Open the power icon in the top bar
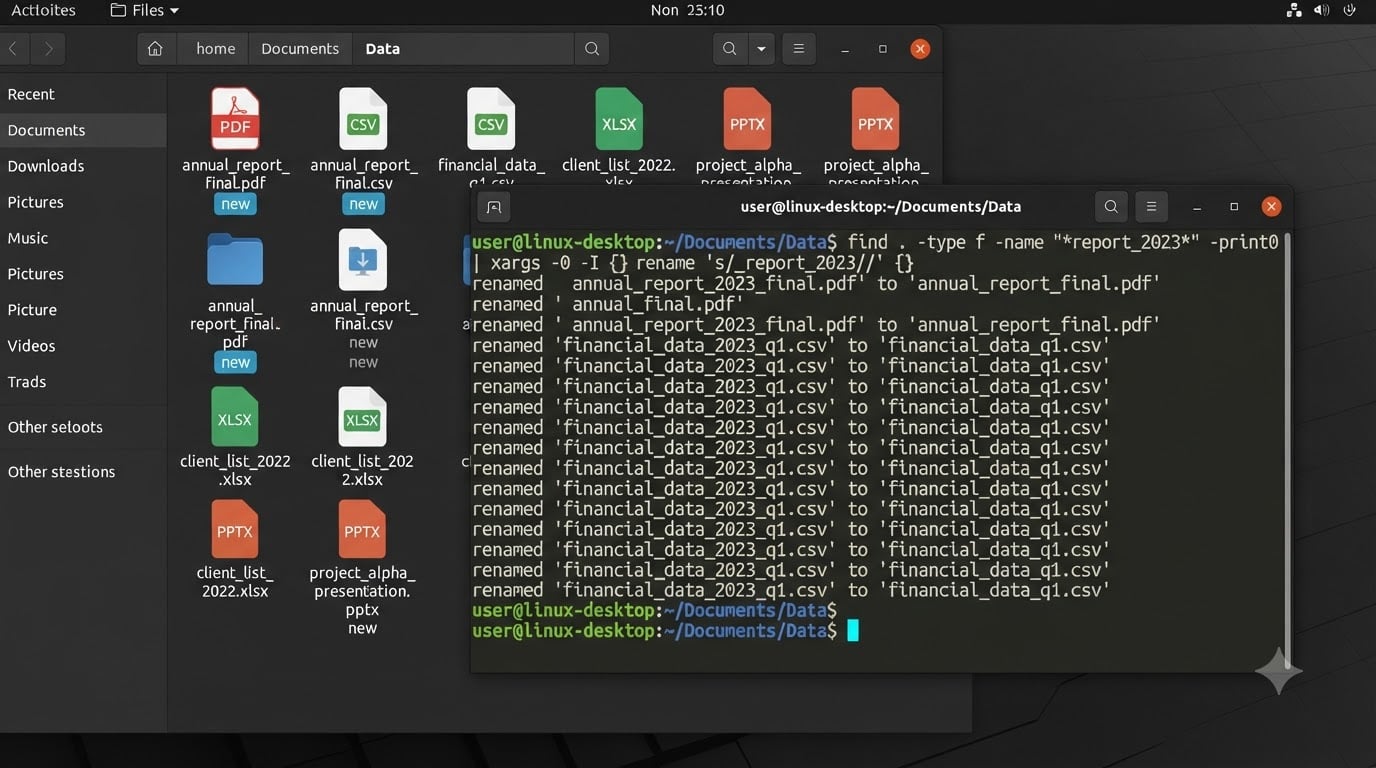 coord(1351,10)
